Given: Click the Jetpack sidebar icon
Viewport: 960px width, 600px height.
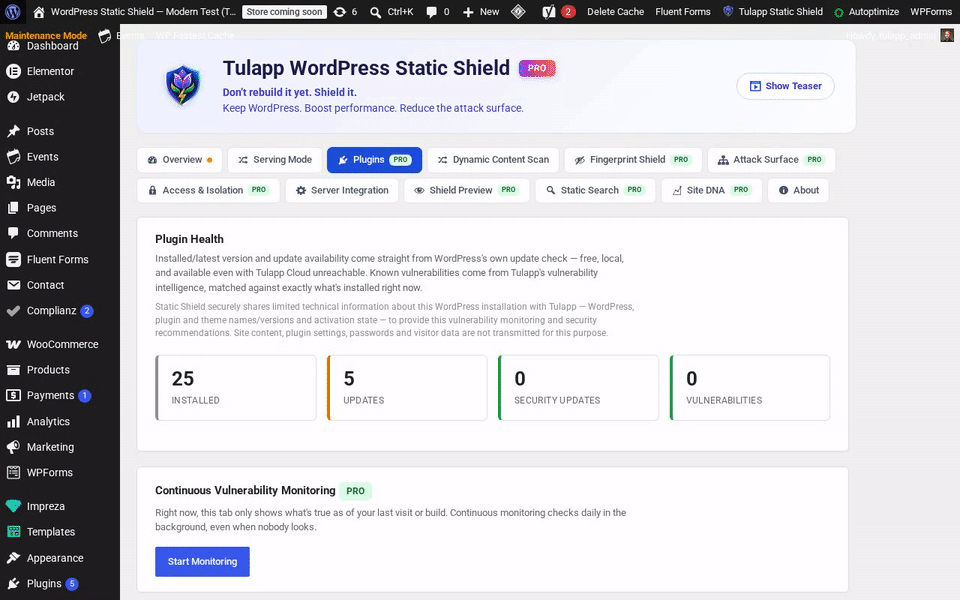Looking at the screenshot, I should [x=13, y=97].
